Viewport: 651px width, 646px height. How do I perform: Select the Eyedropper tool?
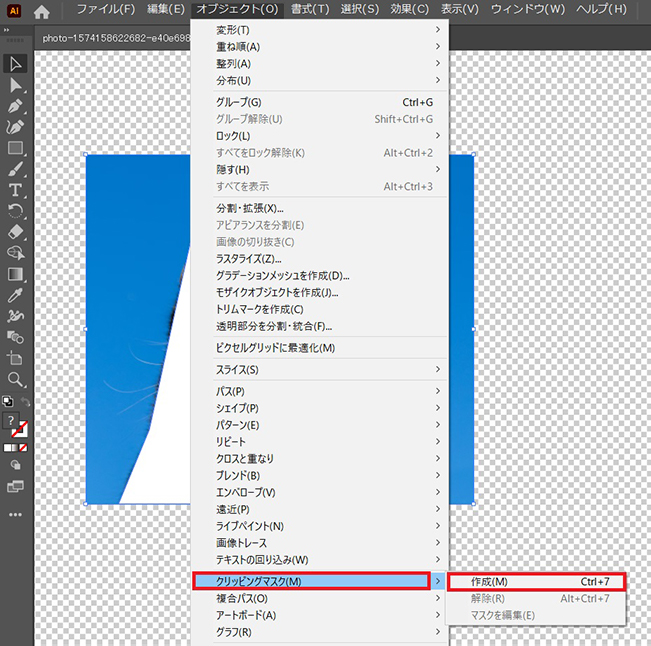click(x=15, y=295)
